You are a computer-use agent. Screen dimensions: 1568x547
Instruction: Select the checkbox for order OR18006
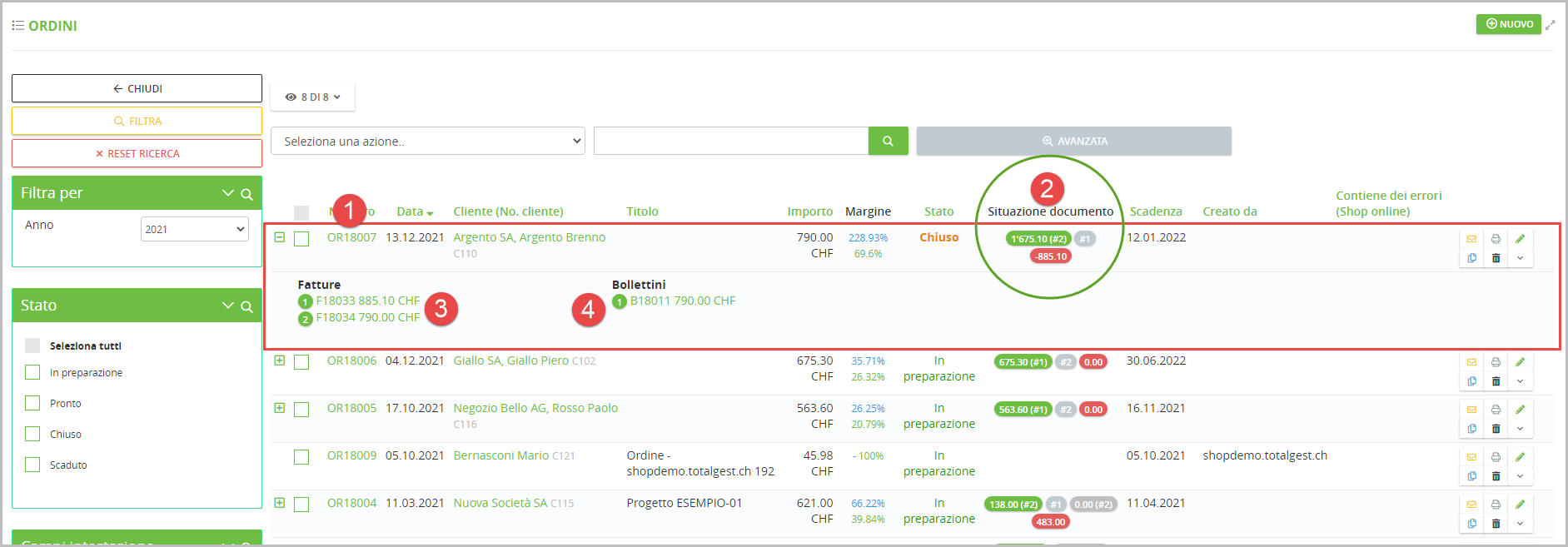(x=301, y=362)
